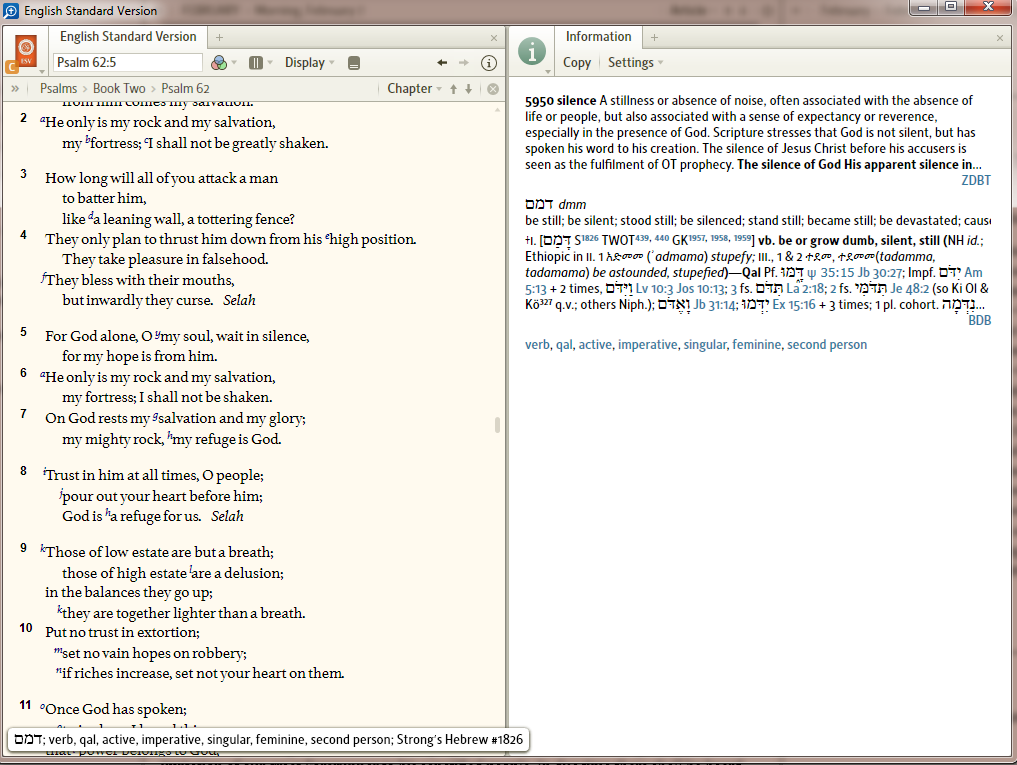Viewport: 1017px width, 765px height.
Task: Go to previous chapter with up arrow
Action: (x=453, y=89)
